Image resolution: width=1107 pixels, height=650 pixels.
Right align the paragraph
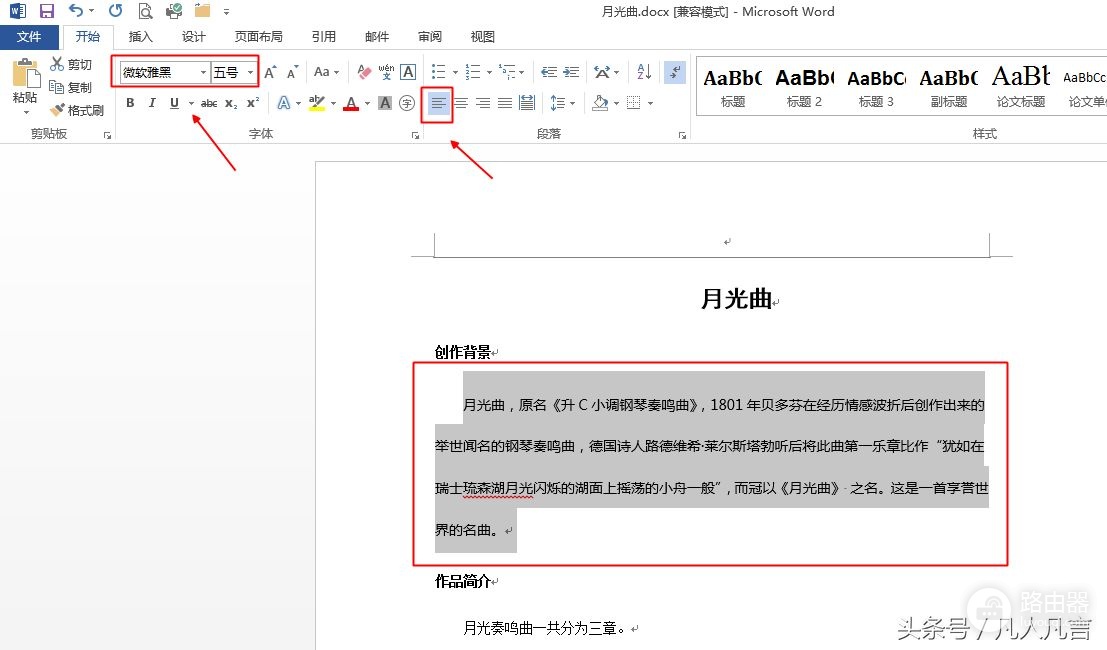483,104
